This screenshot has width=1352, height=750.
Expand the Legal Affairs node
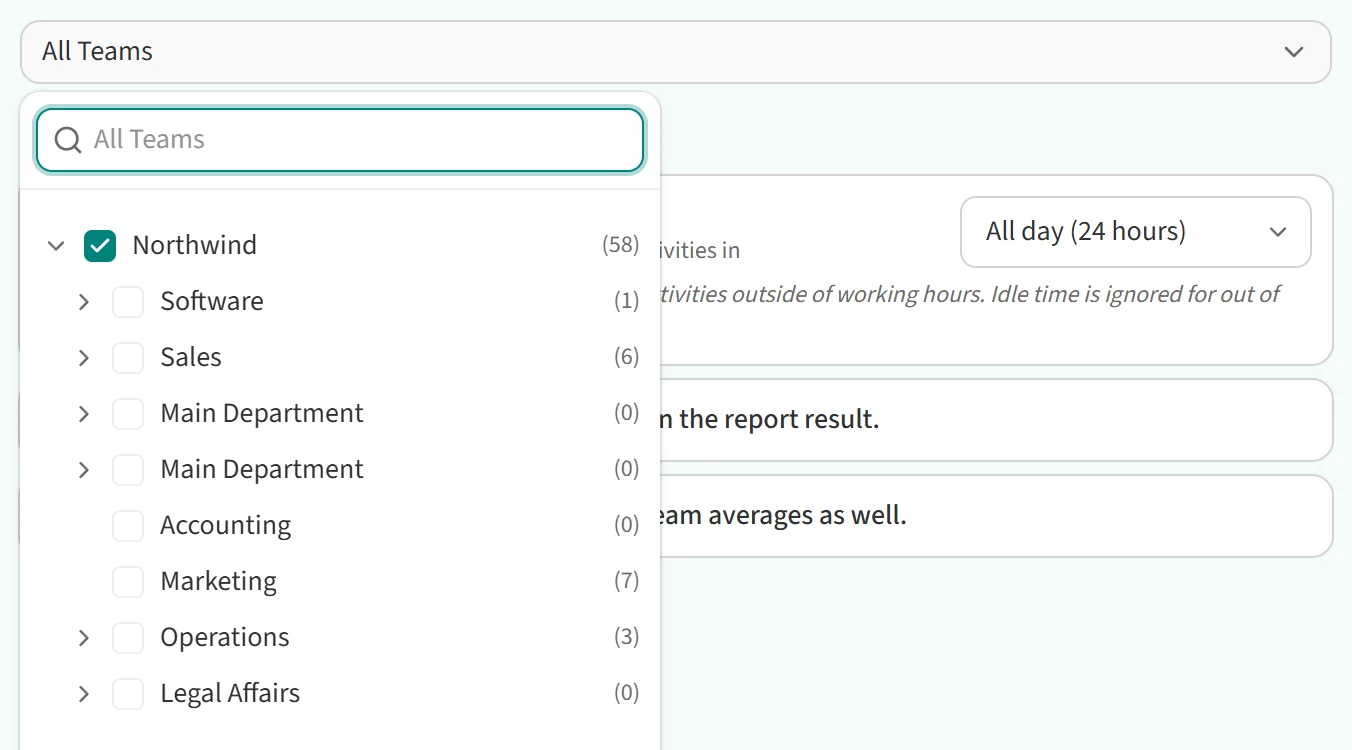(x=84, y=693)
